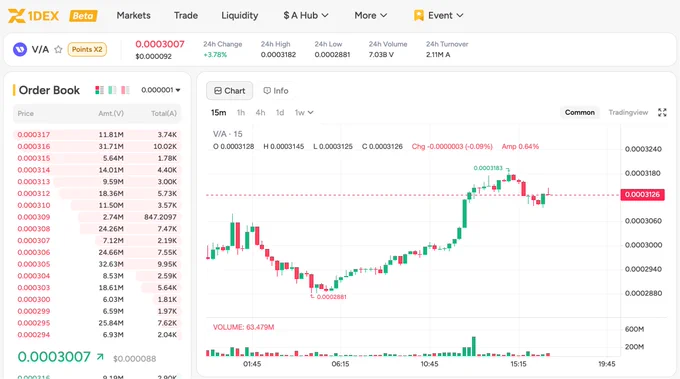The width and height of the screenshot is (680, 379).
Task: Click the 24h Turnover 2.11M A
Action: pyautogui.click(x=438, y=55)
